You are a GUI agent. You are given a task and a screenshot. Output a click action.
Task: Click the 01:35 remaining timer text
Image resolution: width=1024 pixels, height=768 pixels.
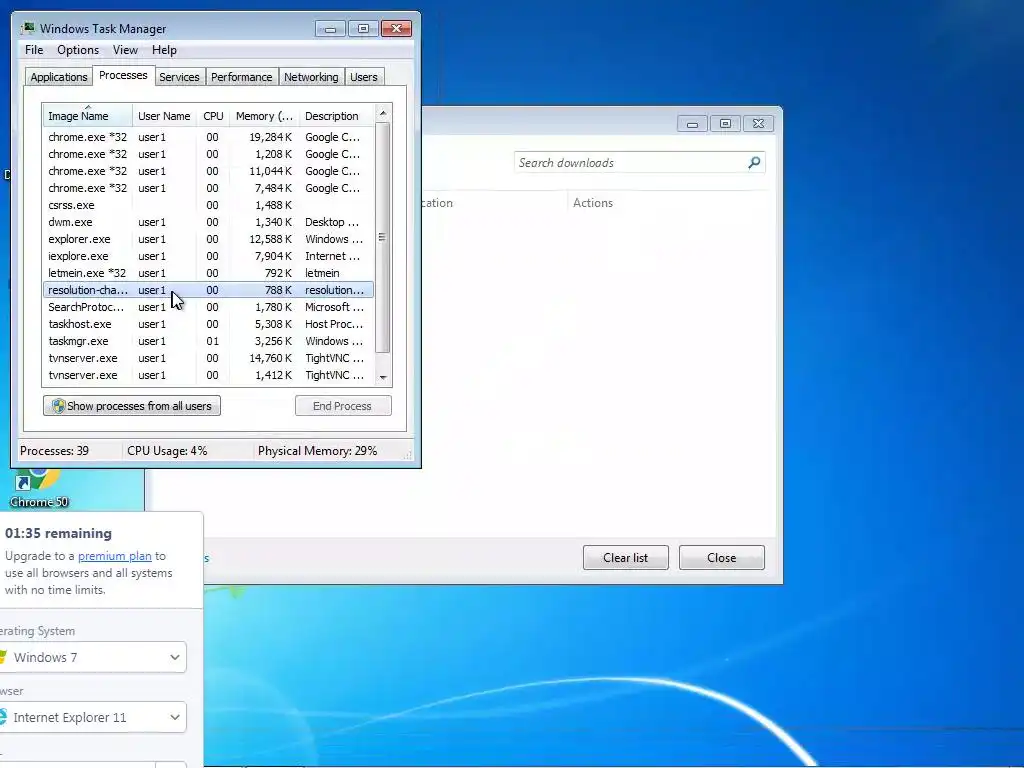point(58,533)
